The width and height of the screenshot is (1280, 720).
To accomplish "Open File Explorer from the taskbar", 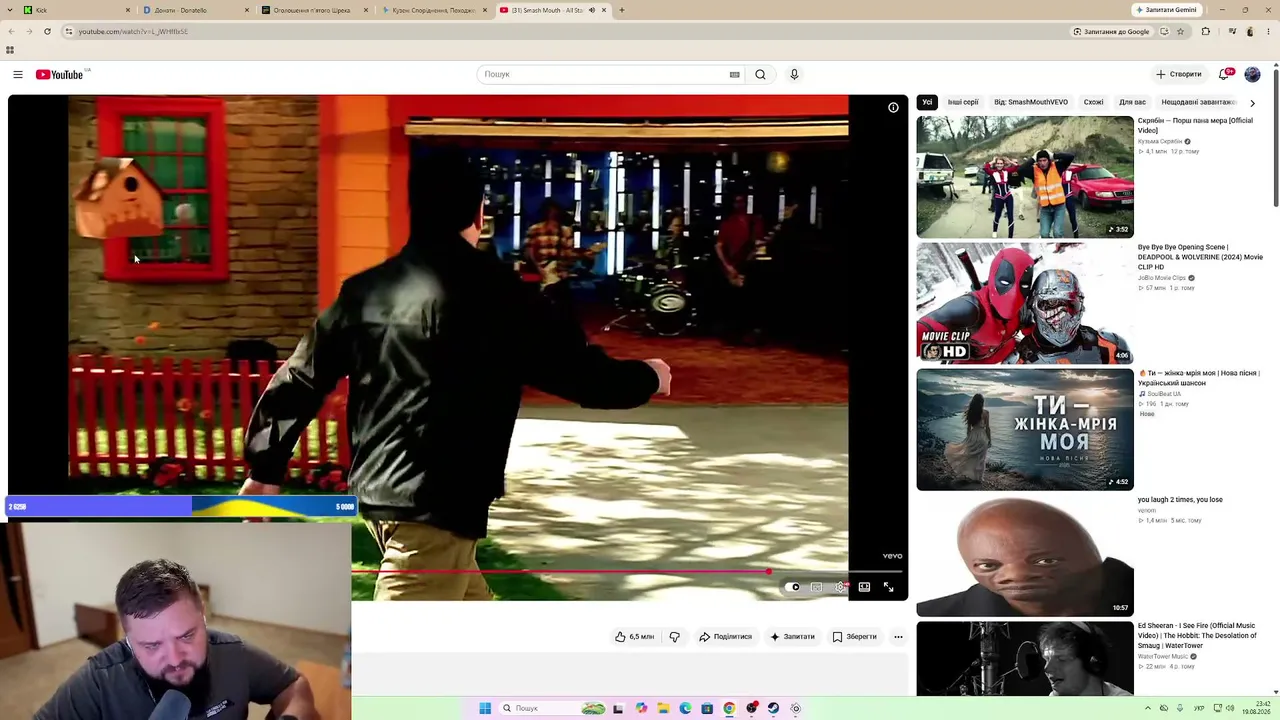I will [x=663, y=708].
